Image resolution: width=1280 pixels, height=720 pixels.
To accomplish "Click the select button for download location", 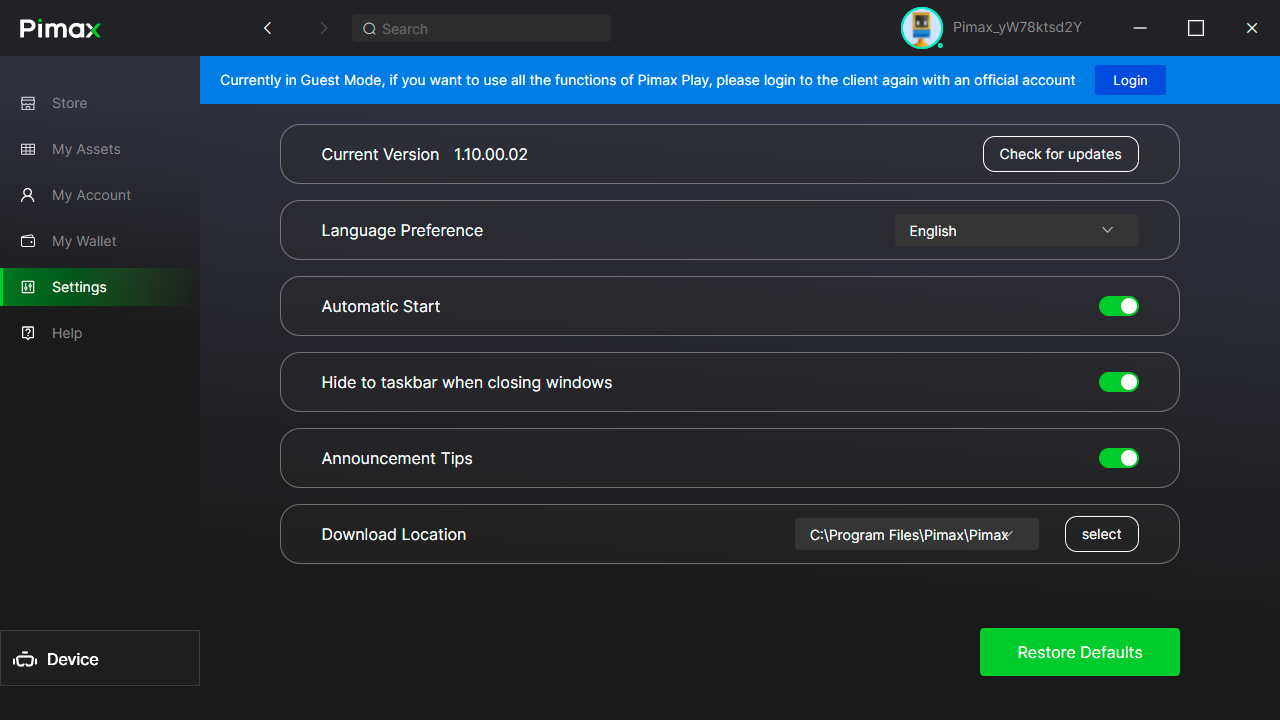I will pos(1101,534).
